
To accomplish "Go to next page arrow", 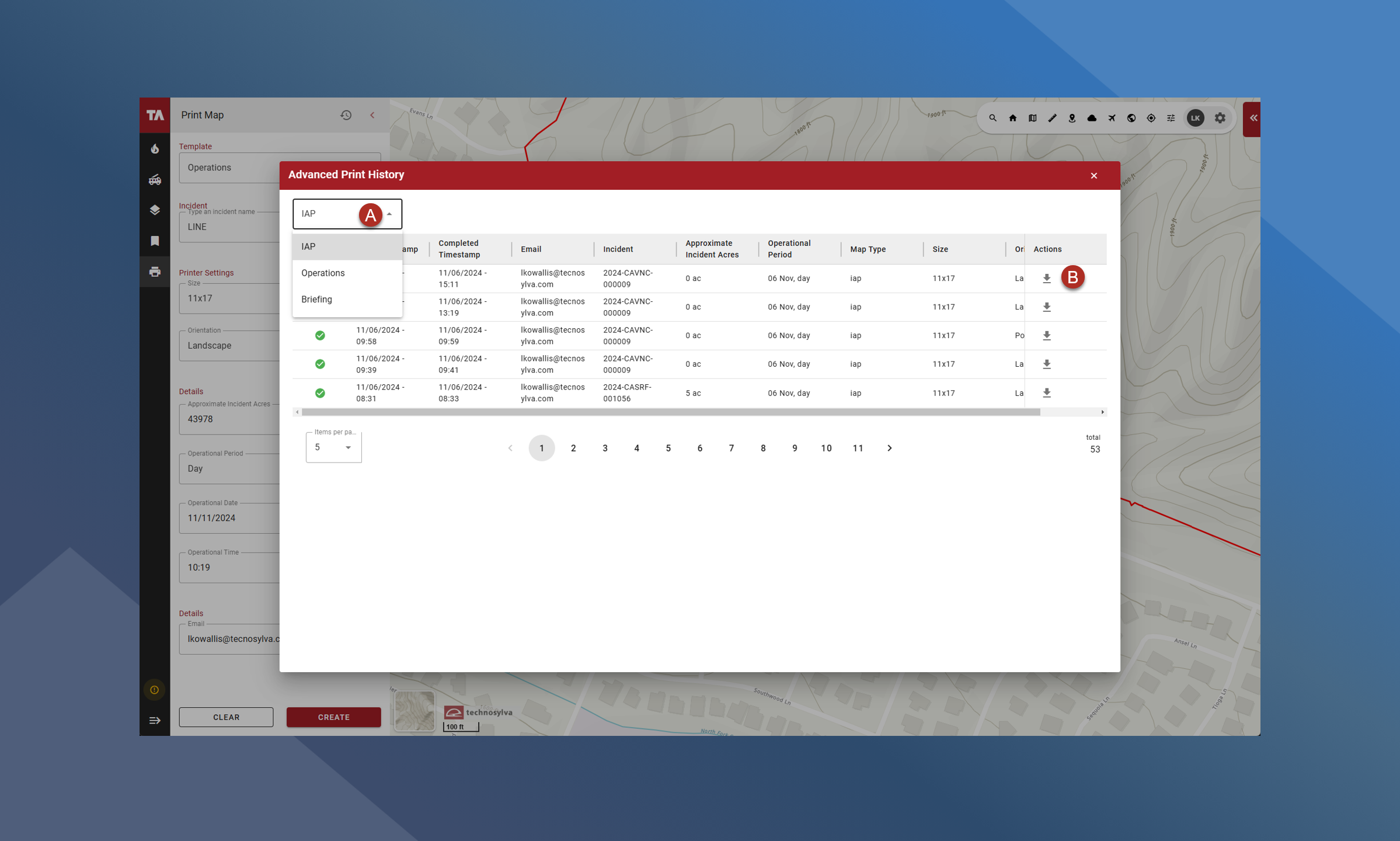I will pyautogui.click(x=889, y=448).
